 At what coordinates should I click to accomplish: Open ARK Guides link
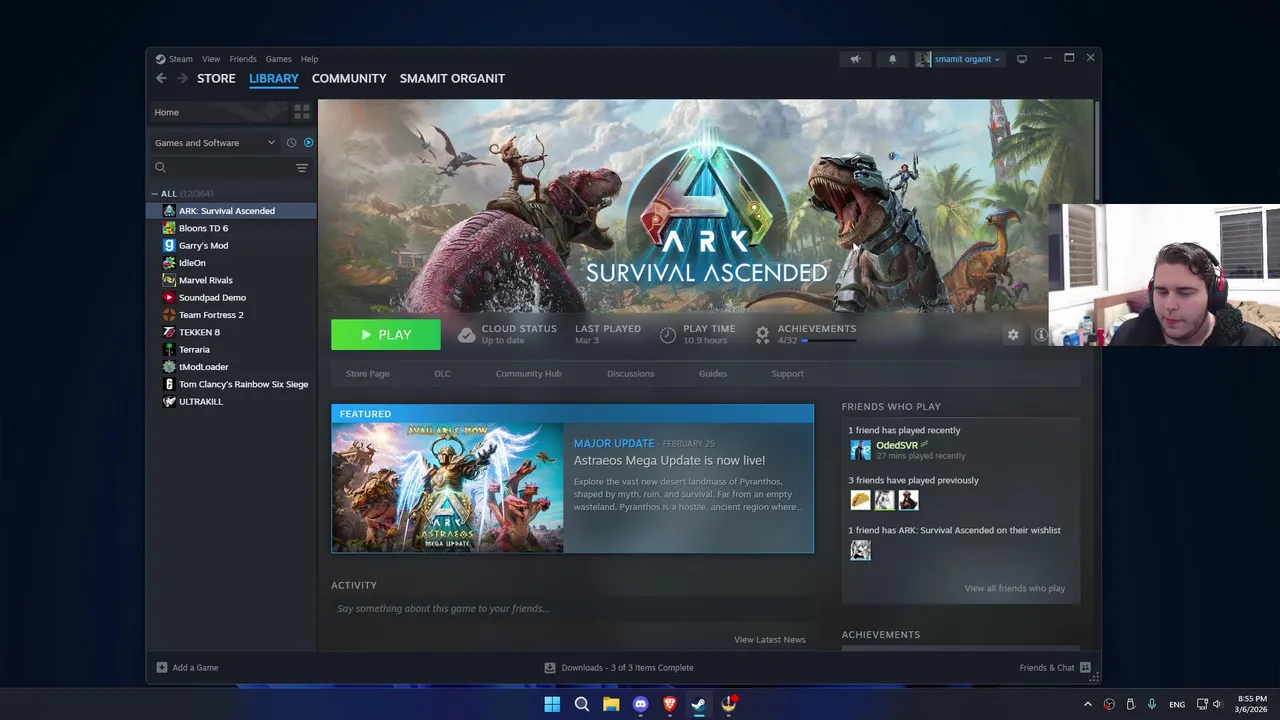pyautogui.click(x=713, y=374)
